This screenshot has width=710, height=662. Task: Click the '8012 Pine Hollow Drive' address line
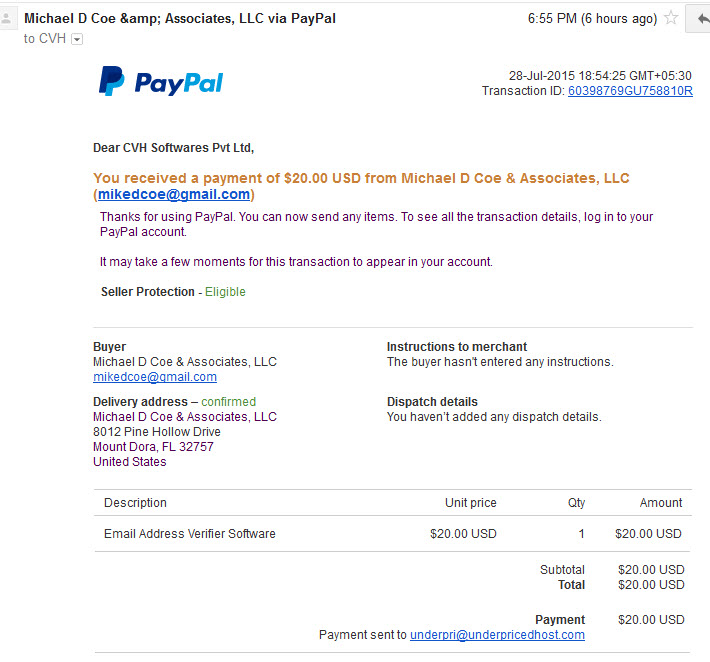coord(157,432)
